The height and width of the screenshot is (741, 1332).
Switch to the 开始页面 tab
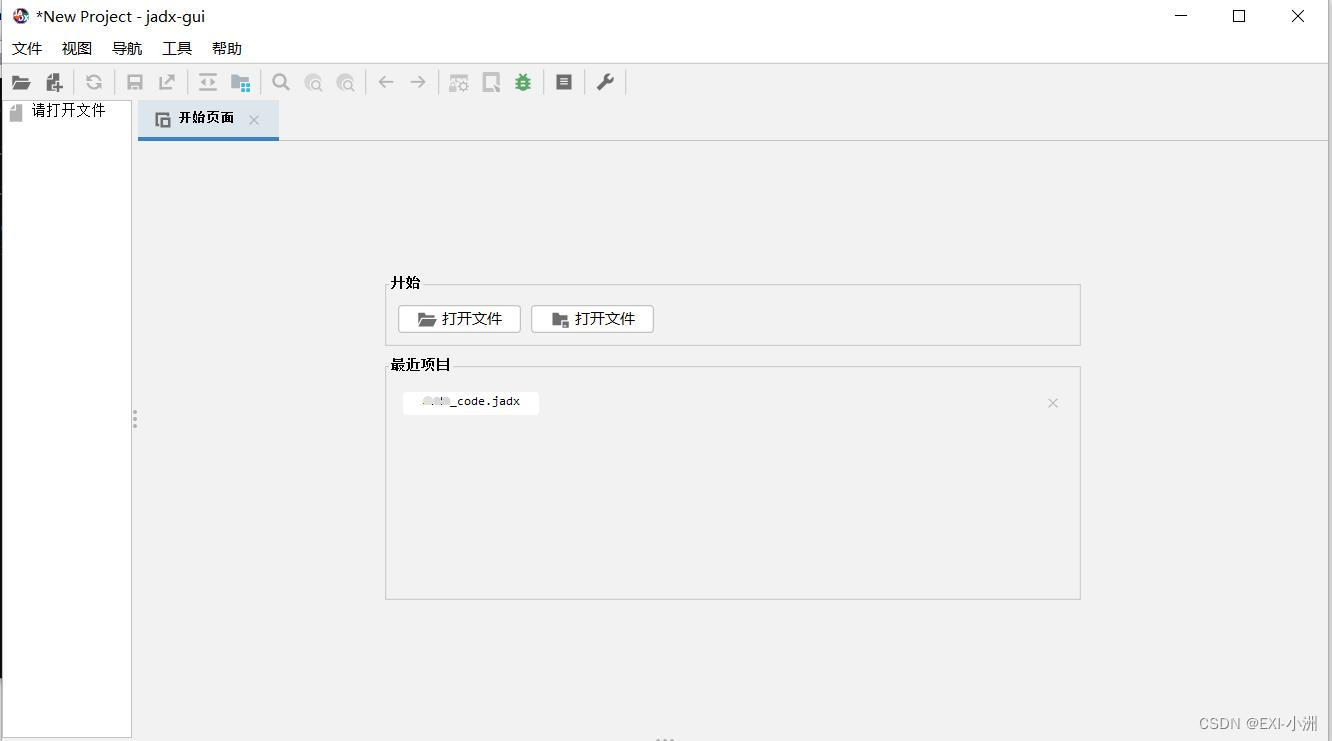[206, 118]
